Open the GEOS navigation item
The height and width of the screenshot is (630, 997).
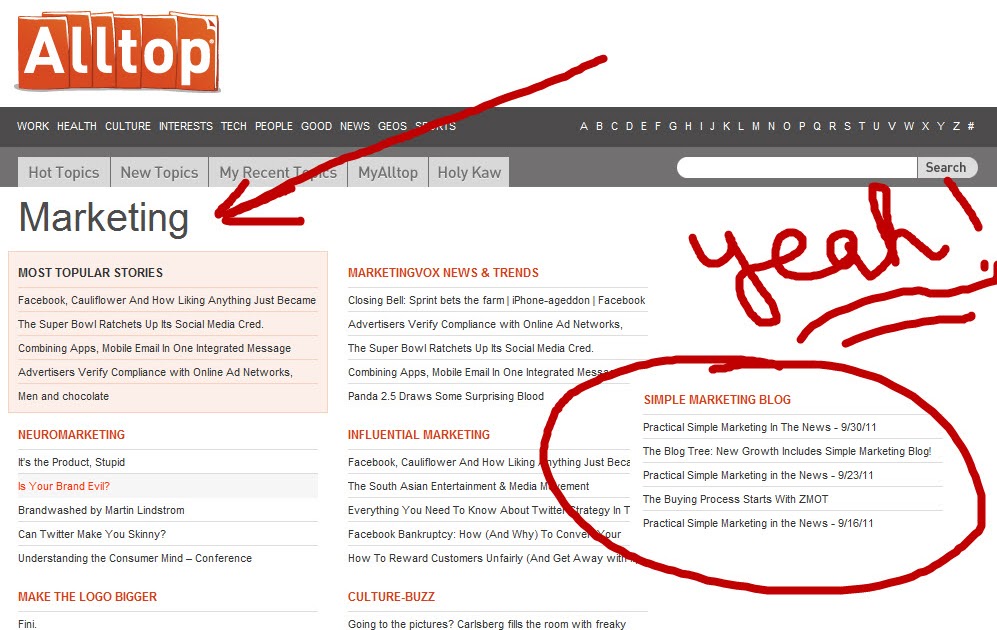tap(390, 126)
